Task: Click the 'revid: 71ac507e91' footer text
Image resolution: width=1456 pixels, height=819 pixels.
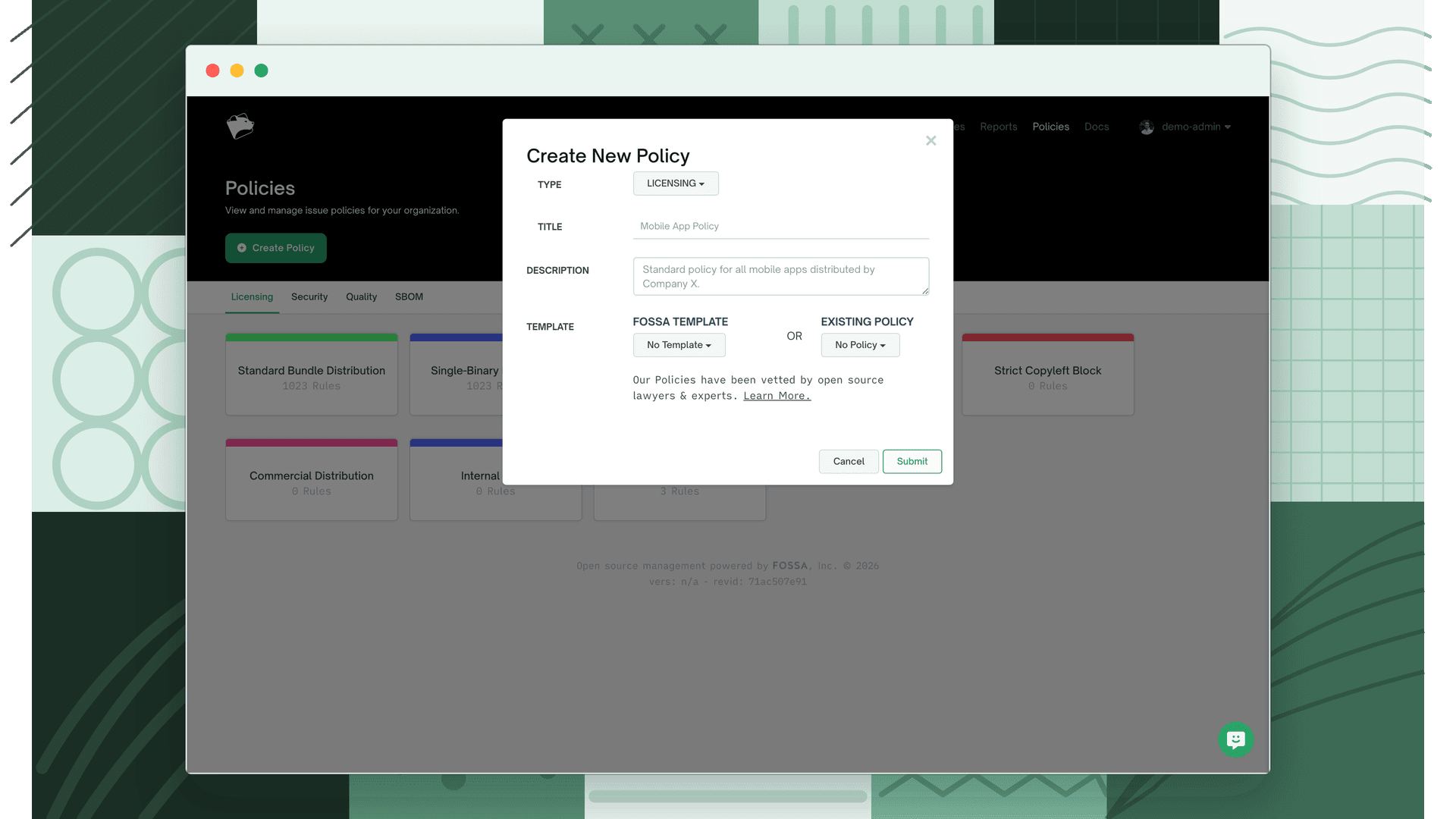Action: 760,582
